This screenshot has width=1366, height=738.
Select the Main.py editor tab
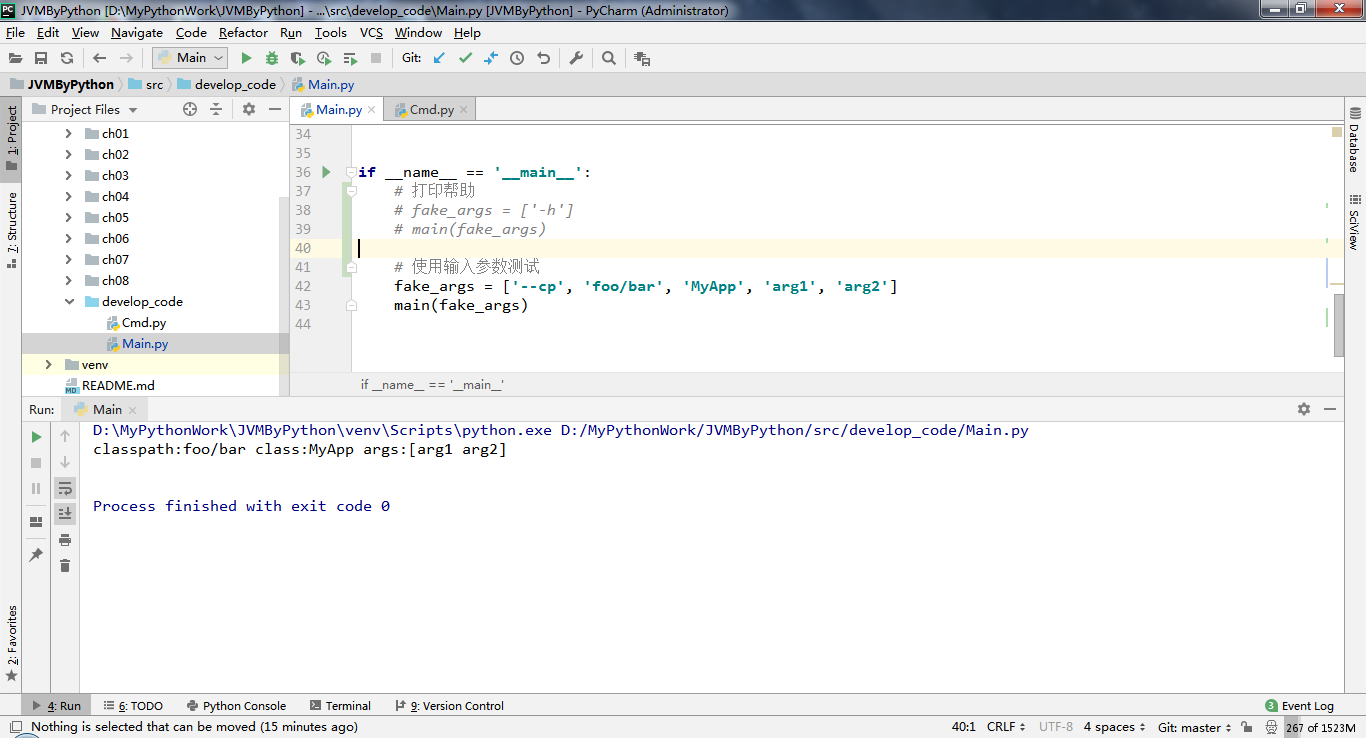tap(337, 109)
